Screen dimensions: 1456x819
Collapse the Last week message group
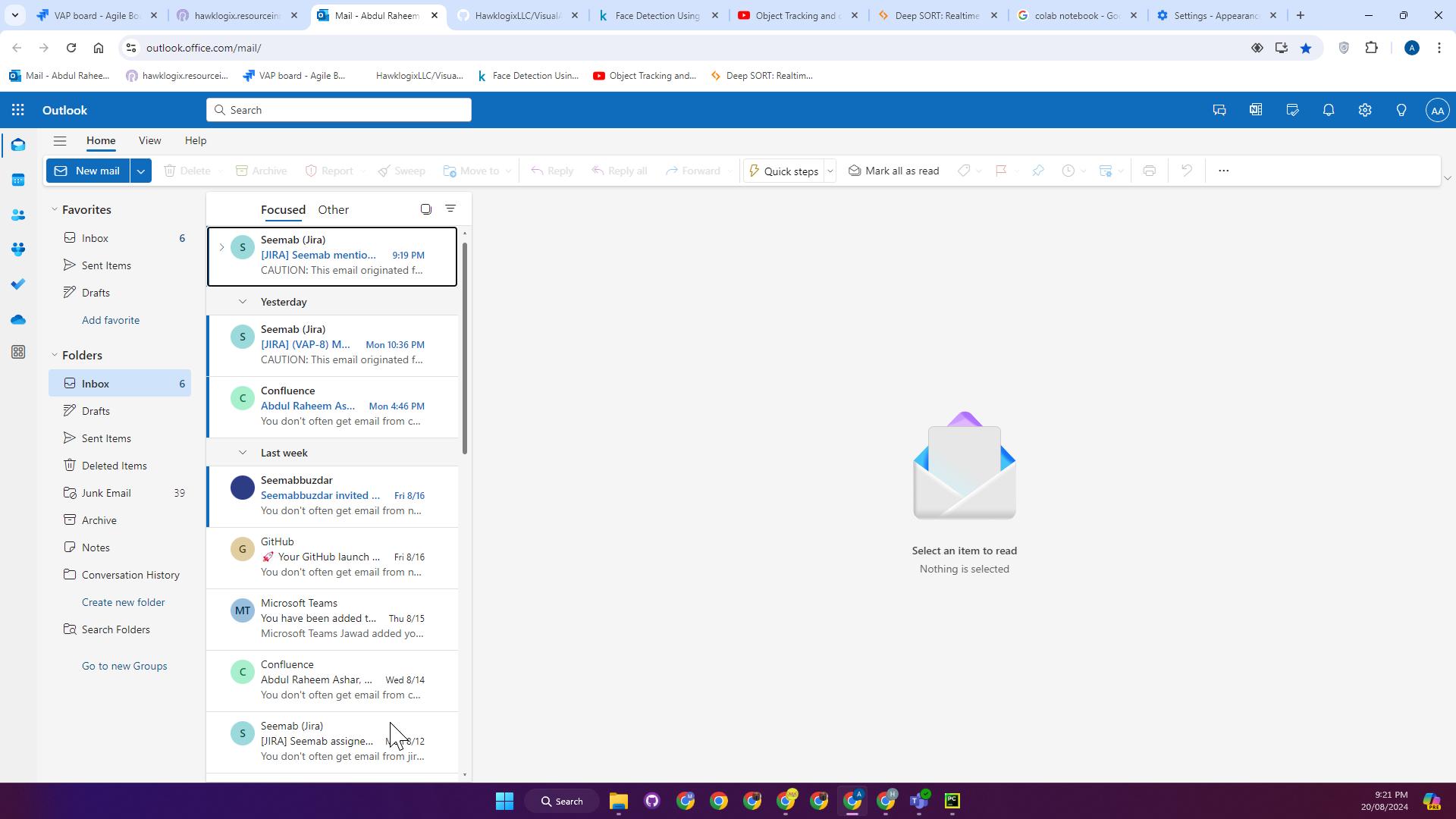pyautogui.click(x=243, y=453)
